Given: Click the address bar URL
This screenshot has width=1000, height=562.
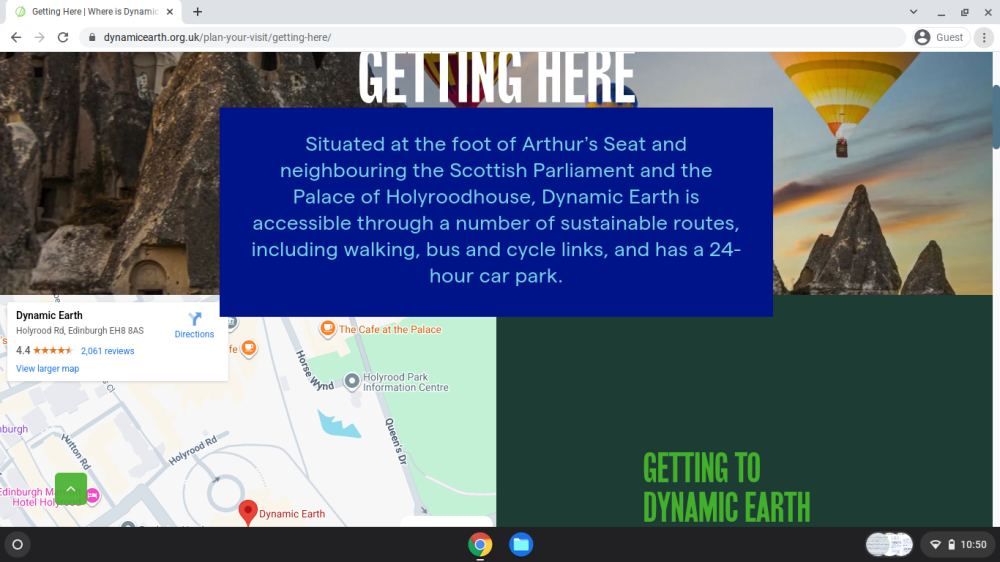Looking at the screenshot, I should coord(217,38).
